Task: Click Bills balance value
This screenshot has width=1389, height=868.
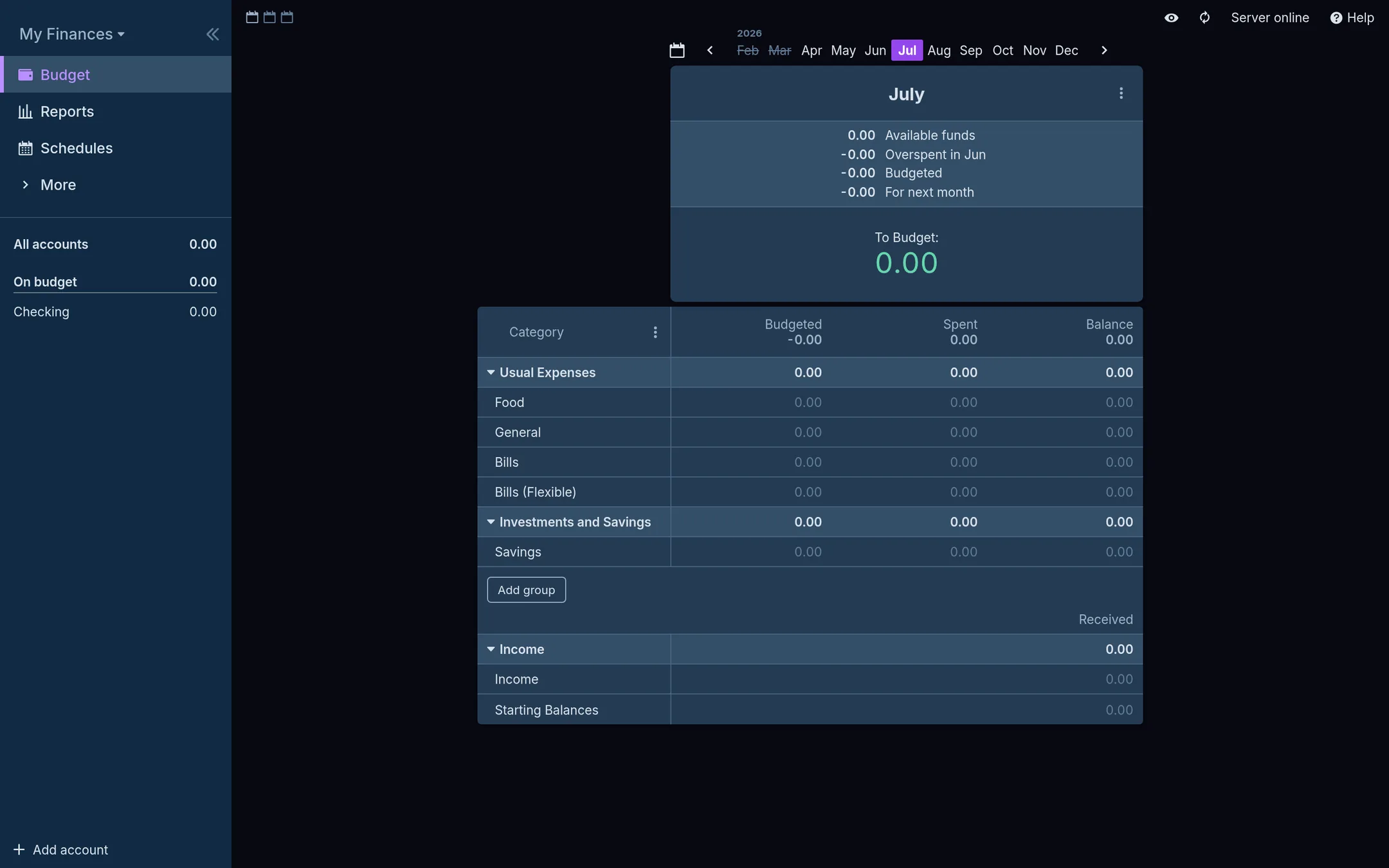Action: click(x=1119, y=462)
